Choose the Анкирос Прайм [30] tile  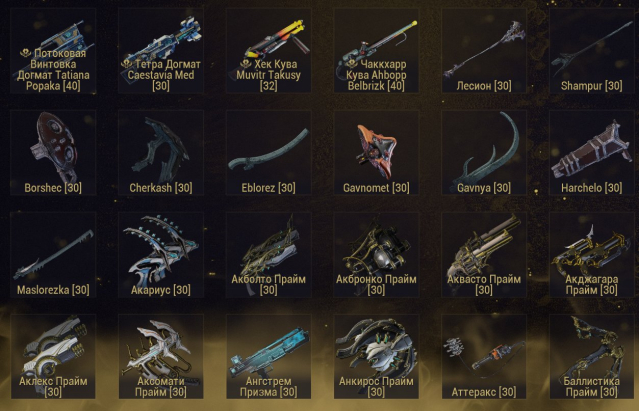376,356
